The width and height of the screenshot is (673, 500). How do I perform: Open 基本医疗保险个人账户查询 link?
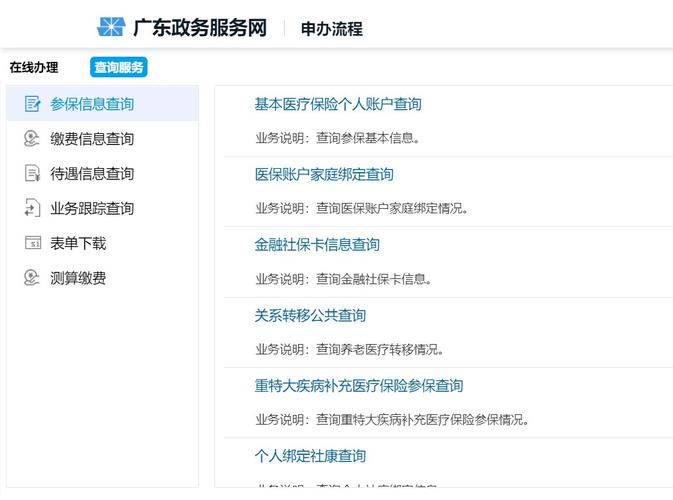338,104
